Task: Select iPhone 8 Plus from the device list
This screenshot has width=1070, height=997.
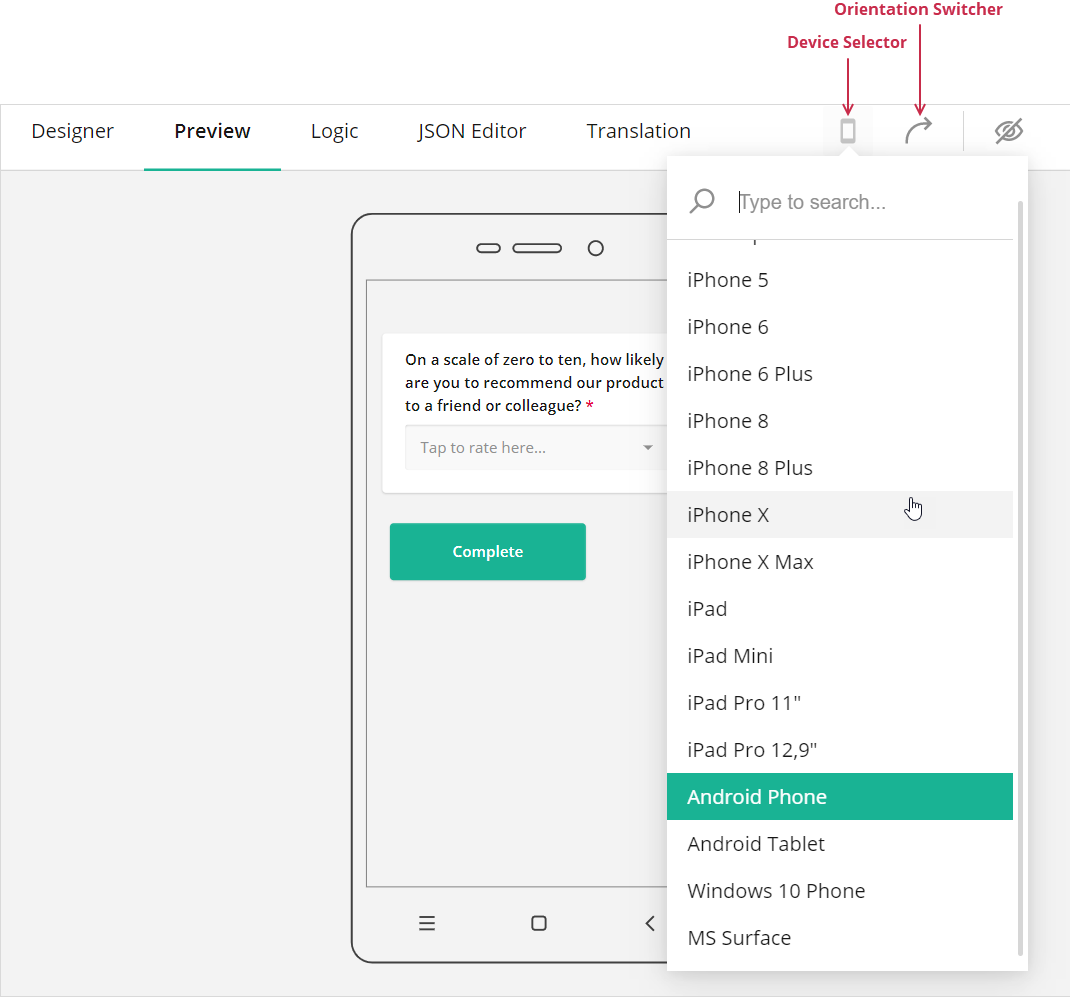Action: coord(750,467)
